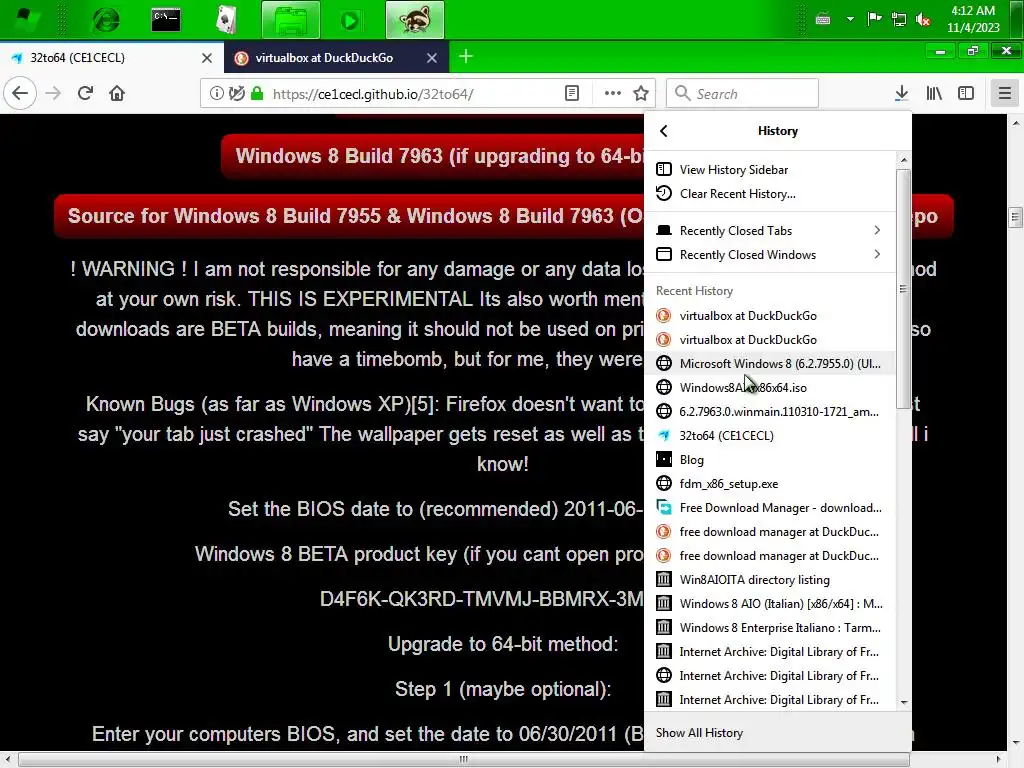The height and width of the screenshot is (768, 1024).
Task: Open site information icon in address bar
Action: click(x=217, y=93)
